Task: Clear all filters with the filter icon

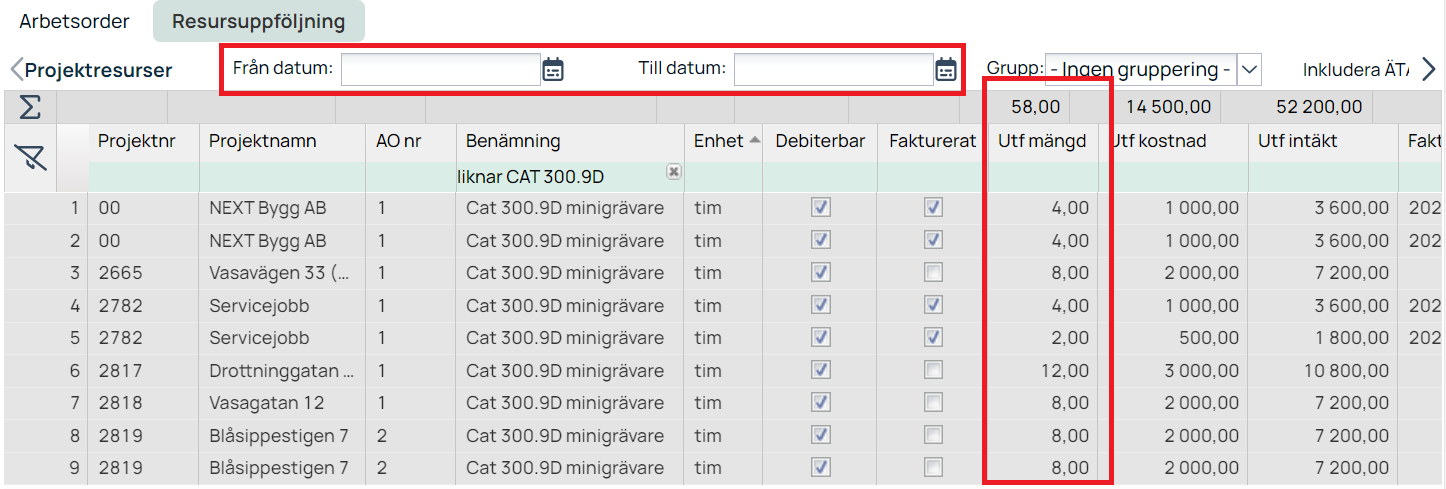Action: (29, 157)
